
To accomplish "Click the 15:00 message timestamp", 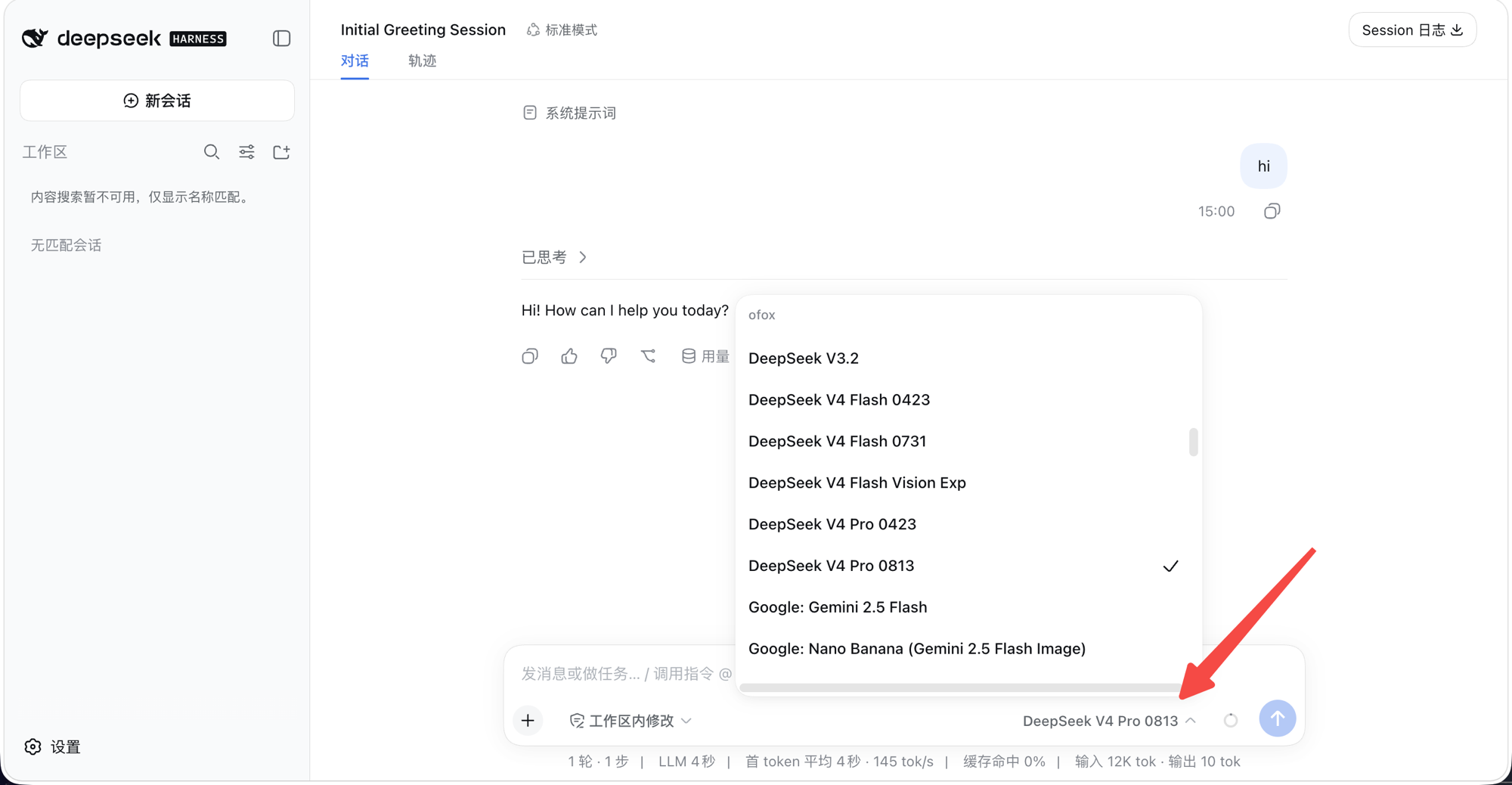I will pyautogui.click(x=1216, y=212).
